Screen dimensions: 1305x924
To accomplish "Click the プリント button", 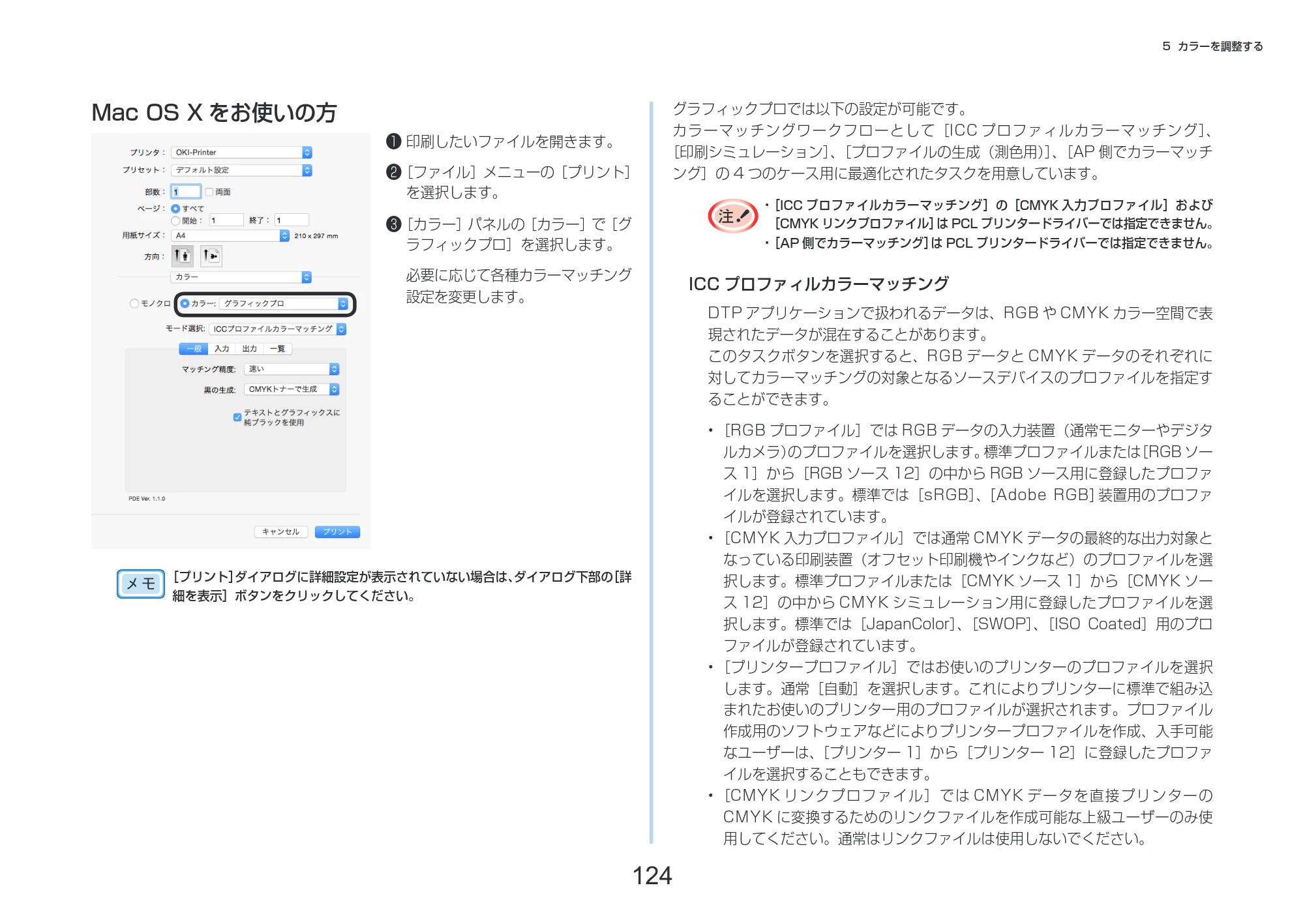I will [337, 531].
